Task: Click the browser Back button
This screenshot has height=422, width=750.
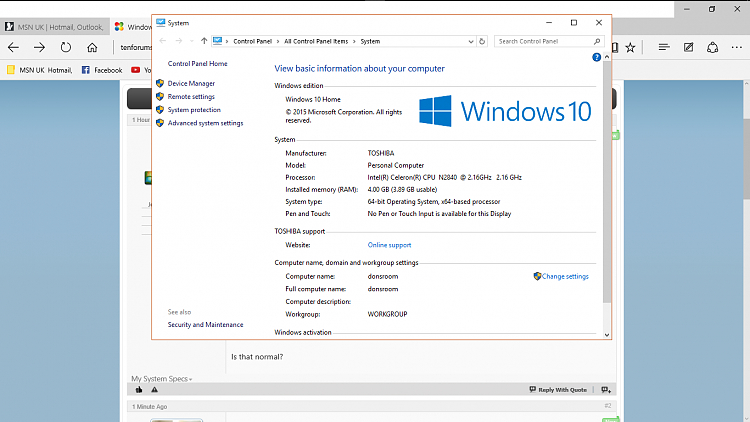Action: pyautogui.click(x=13, y=47)
